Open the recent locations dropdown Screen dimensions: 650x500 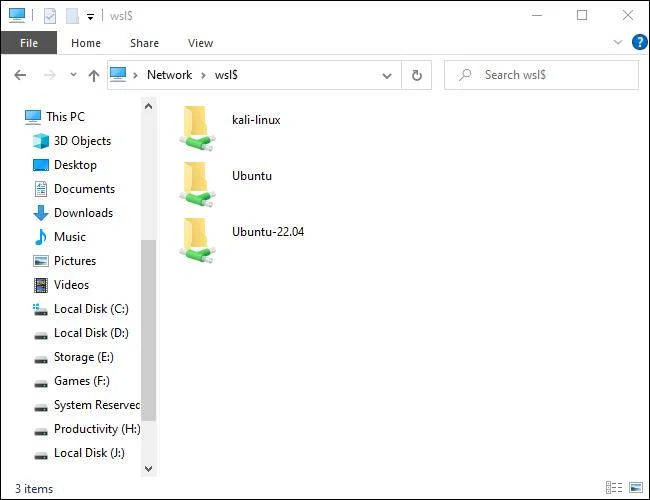pos(73,75)
